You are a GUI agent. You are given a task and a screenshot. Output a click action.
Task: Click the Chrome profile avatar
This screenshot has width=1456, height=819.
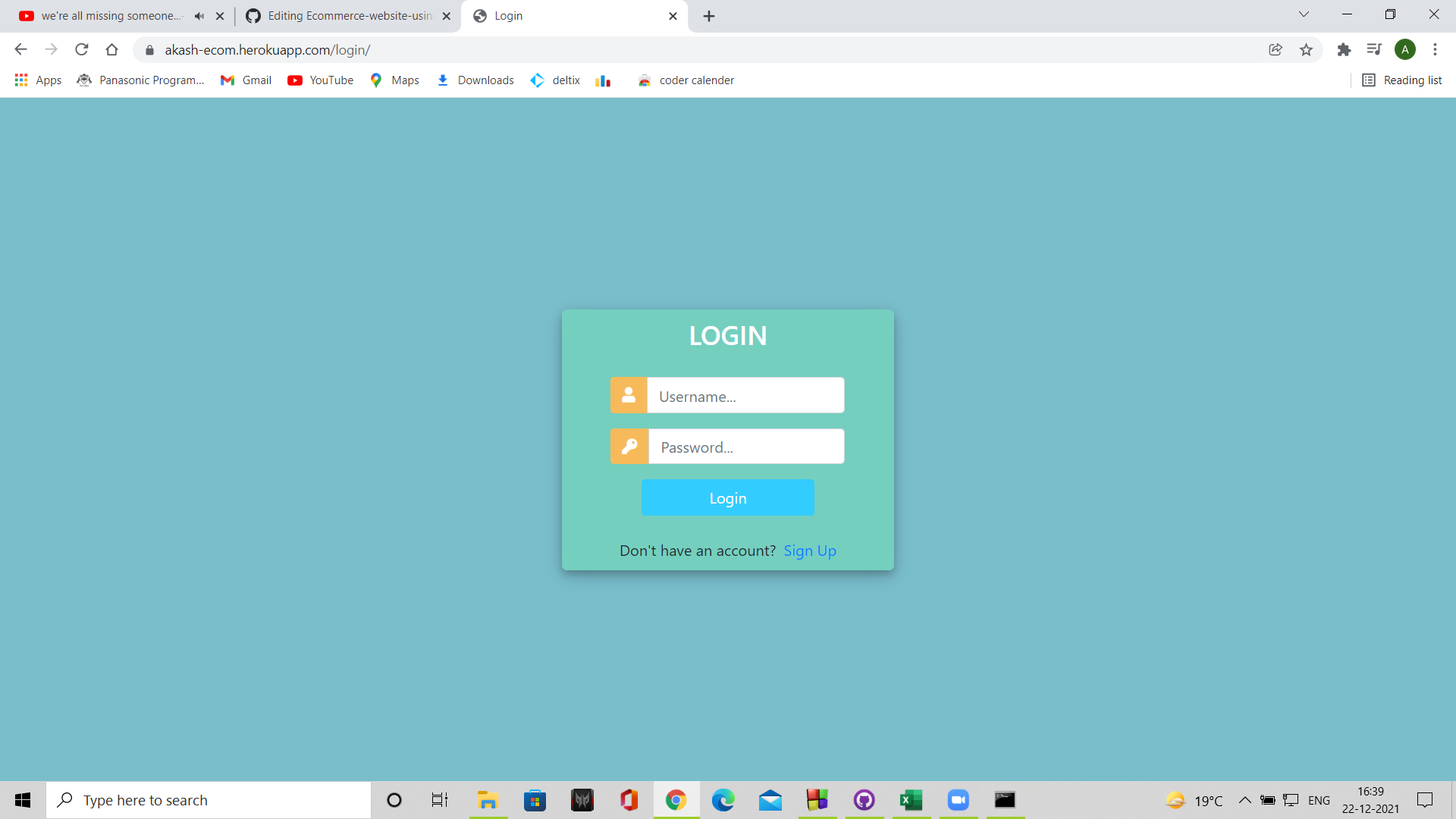point(1404,50)
